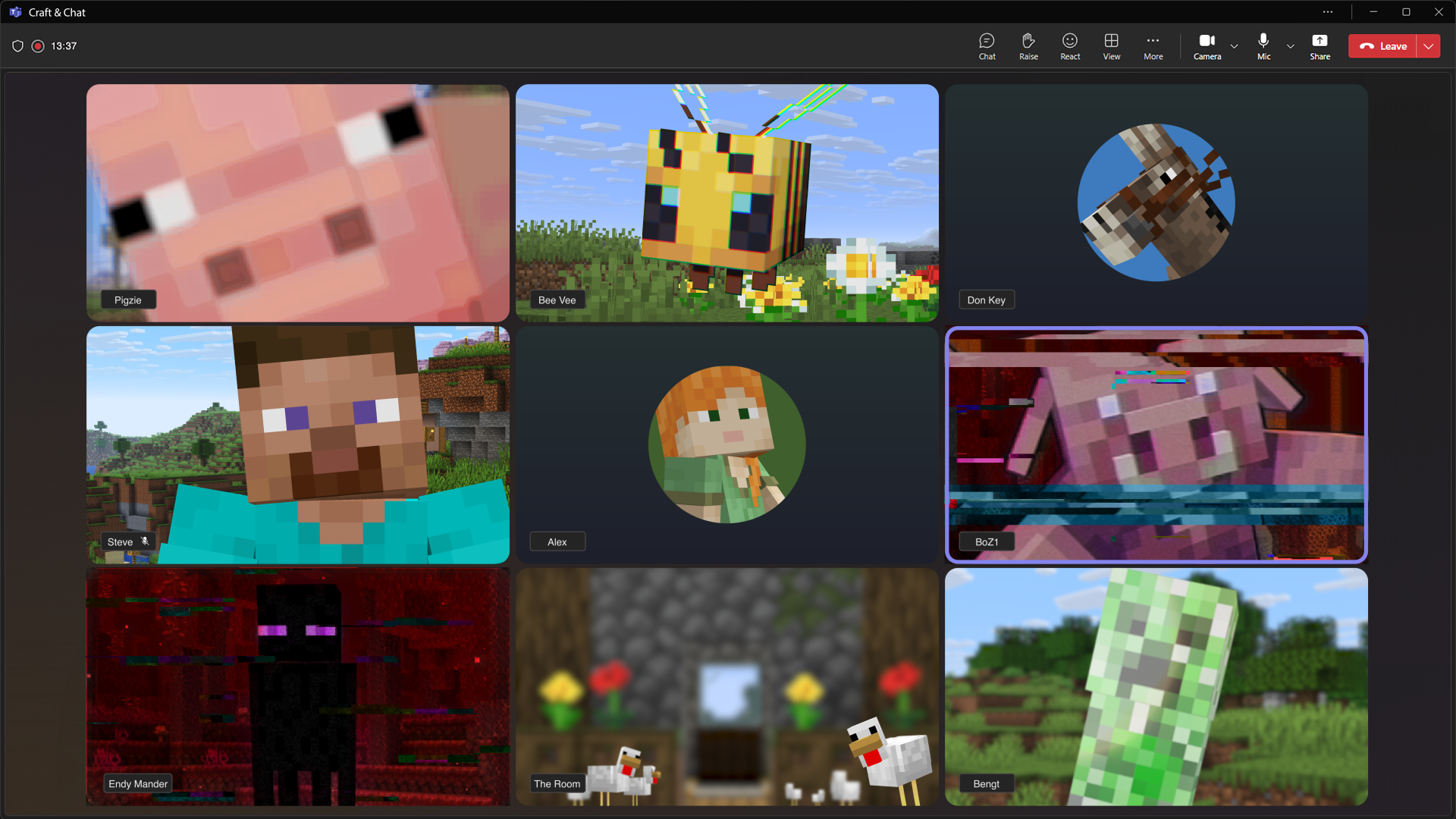Change the View layout
The height and width of the screenshot is (819, 1456).
pyautogui.click(x=1111, y=46)
